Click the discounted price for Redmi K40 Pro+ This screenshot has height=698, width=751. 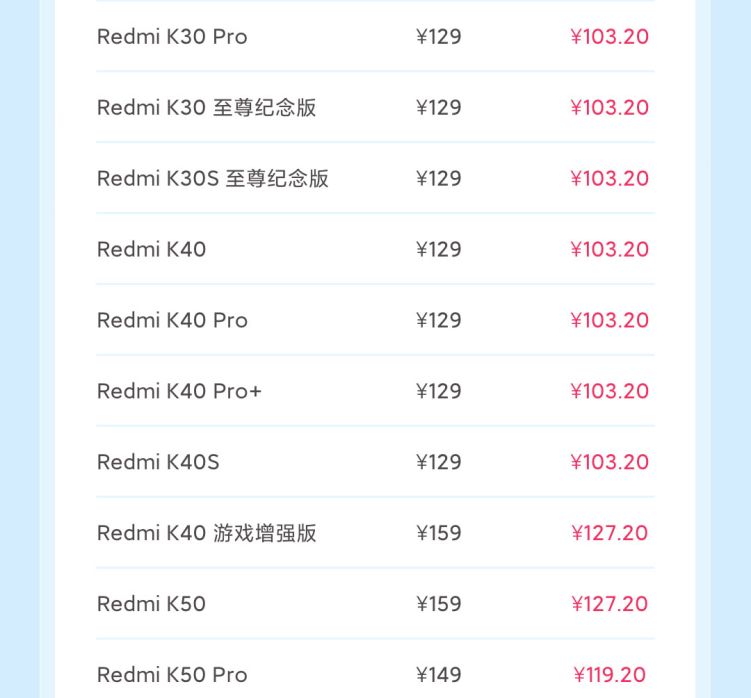(609, 392)
